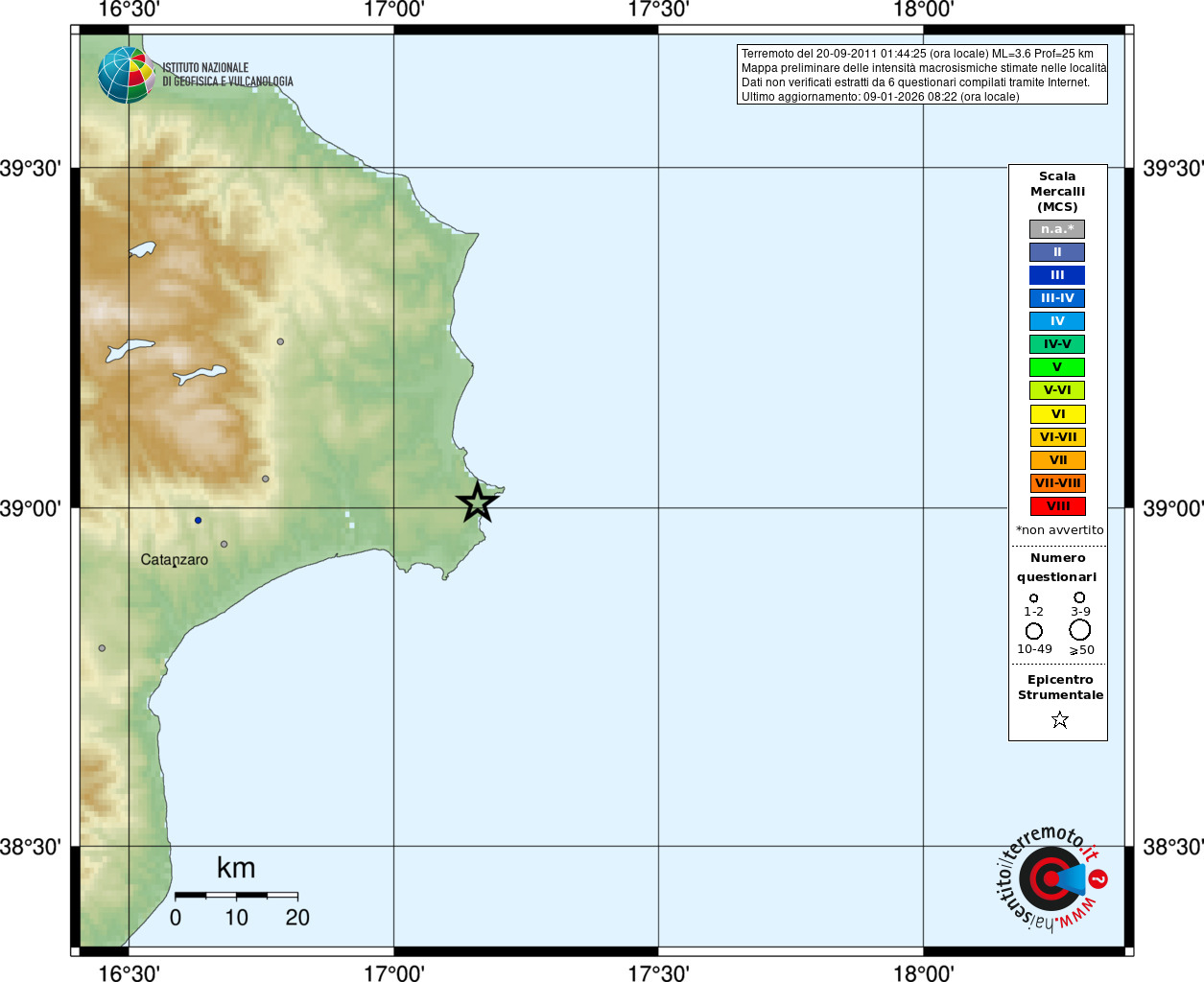This screenshot has width=1204, height=982.
Task: Click the epicenter star on the map
Action: click(477, 503)
